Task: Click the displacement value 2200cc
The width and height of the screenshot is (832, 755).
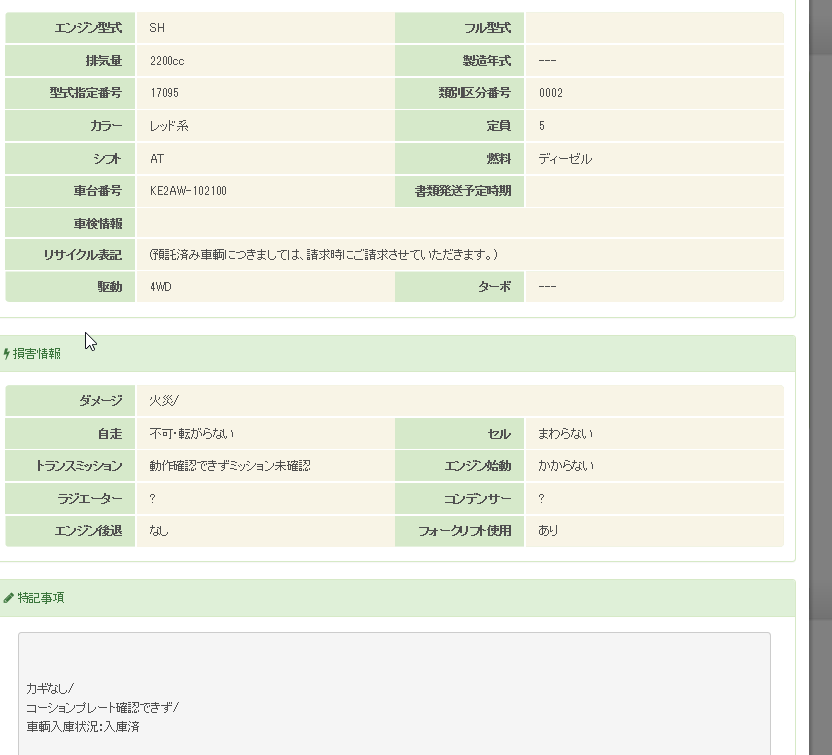Action: [x=167, y=61]
